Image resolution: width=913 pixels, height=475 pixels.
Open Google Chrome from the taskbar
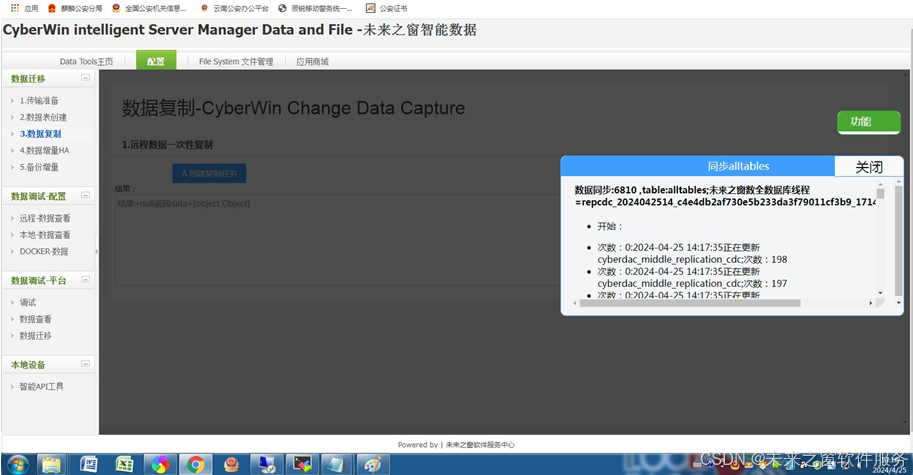pos(195,465)
